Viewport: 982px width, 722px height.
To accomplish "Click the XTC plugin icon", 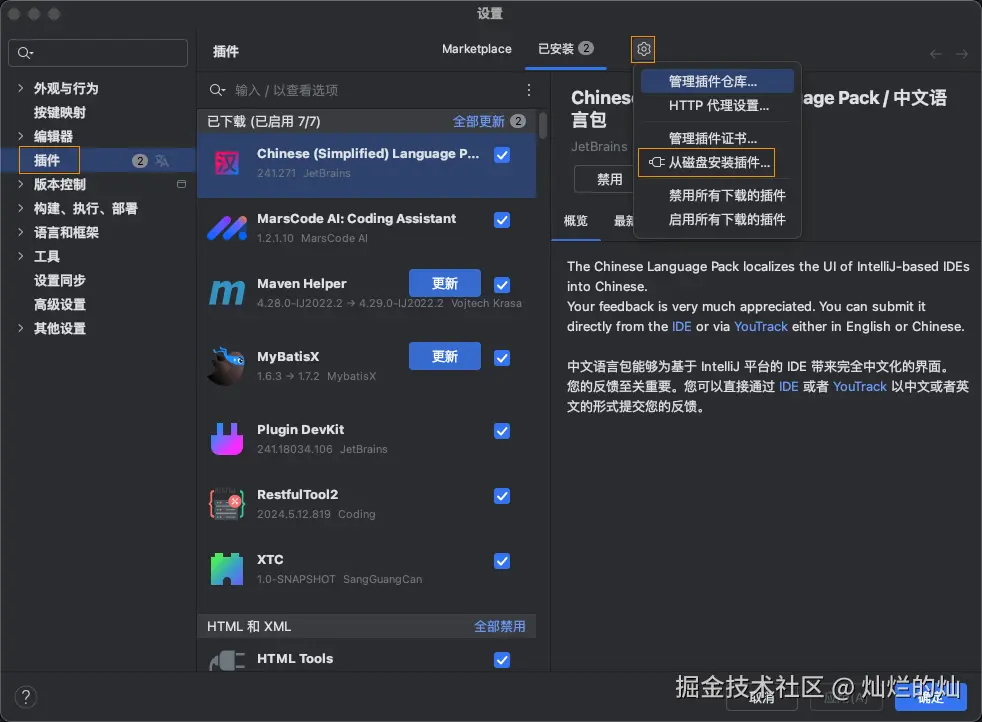I will 227,569.
